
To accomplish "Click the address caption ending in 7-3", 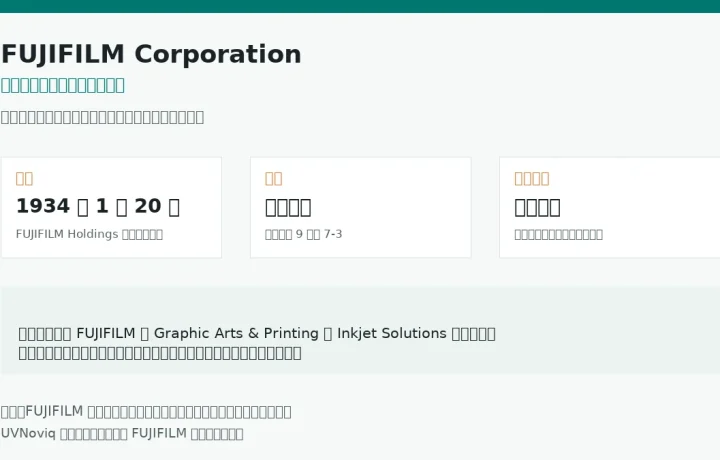I will [x=304, y=234].
